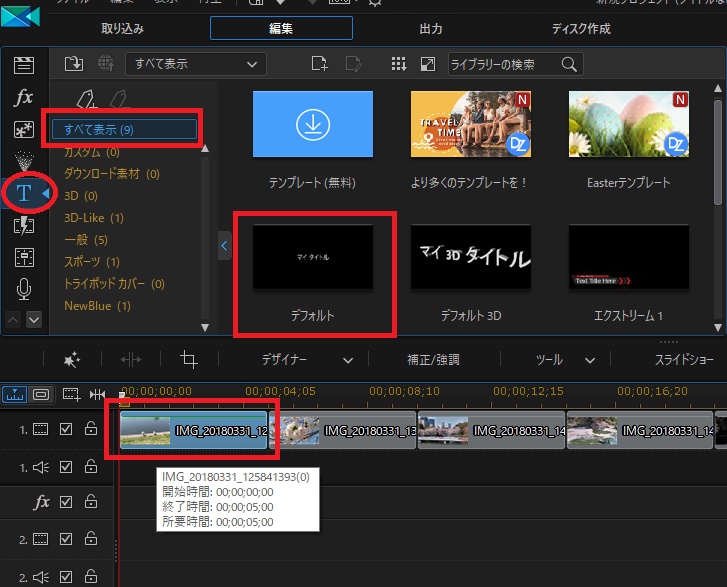Click the magic wand icon above timeline

(x=72, y=359)
